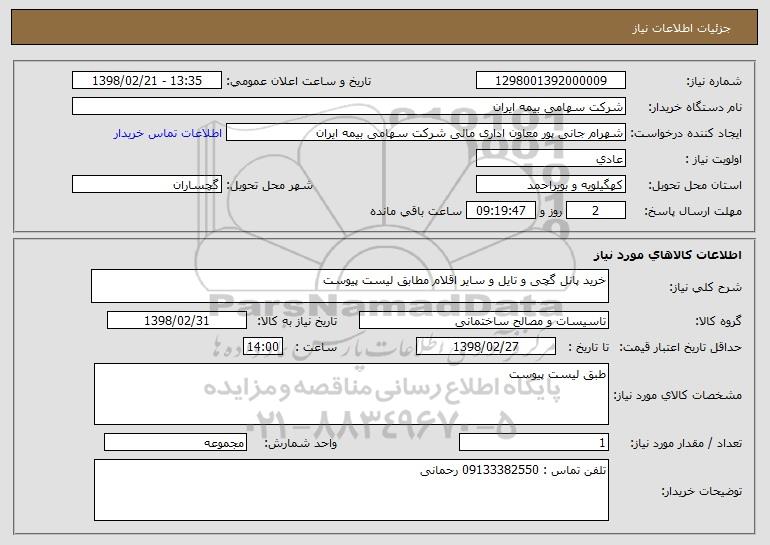Click the general description field خرید پانل گچی
Image resolution: width=770 pixels, height=545 pixels.
(x=350, y=286)
